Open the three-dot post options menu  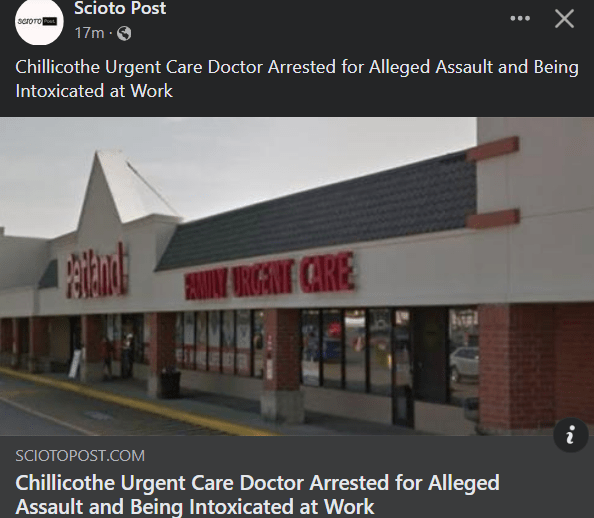pyautogui.click(x=520, y=18)
